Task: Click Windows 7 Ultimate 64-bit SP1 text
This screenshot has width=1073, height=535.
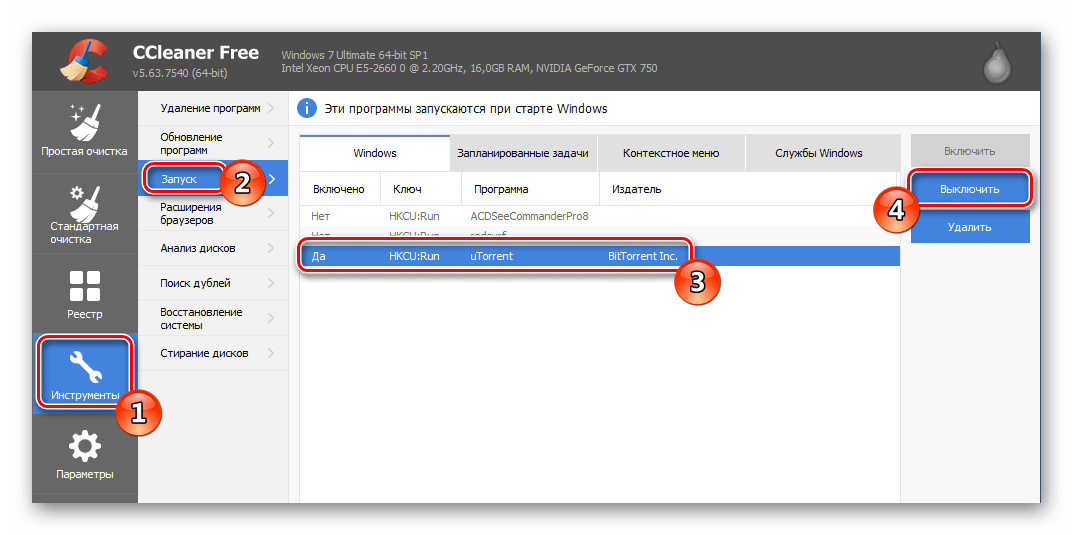Action: [355, 55]
